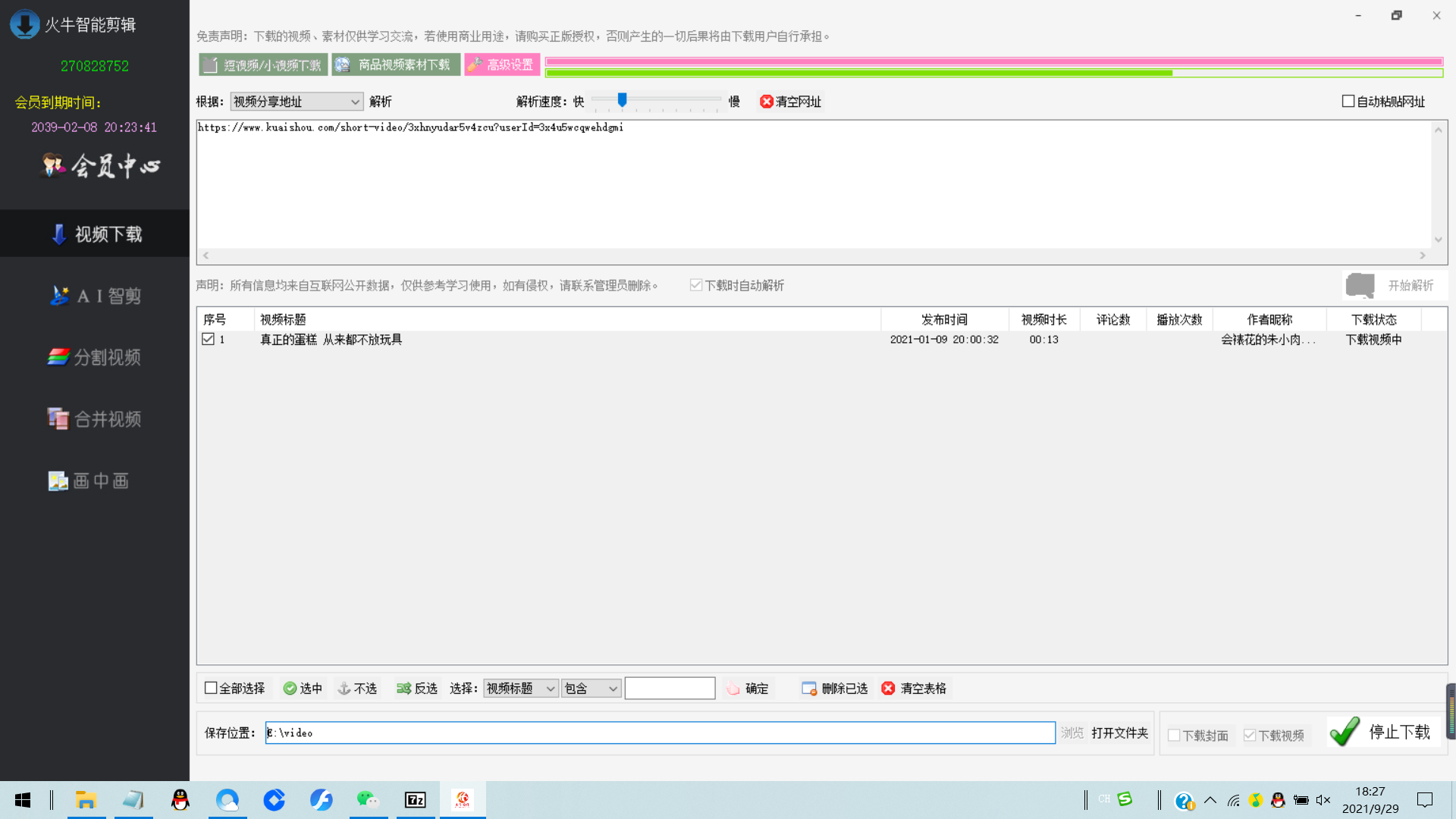This screenshot has width=1456, height=819.
Task: Click 确定 to apply filter
Action: pyautogui.click(x=748, y=689)
